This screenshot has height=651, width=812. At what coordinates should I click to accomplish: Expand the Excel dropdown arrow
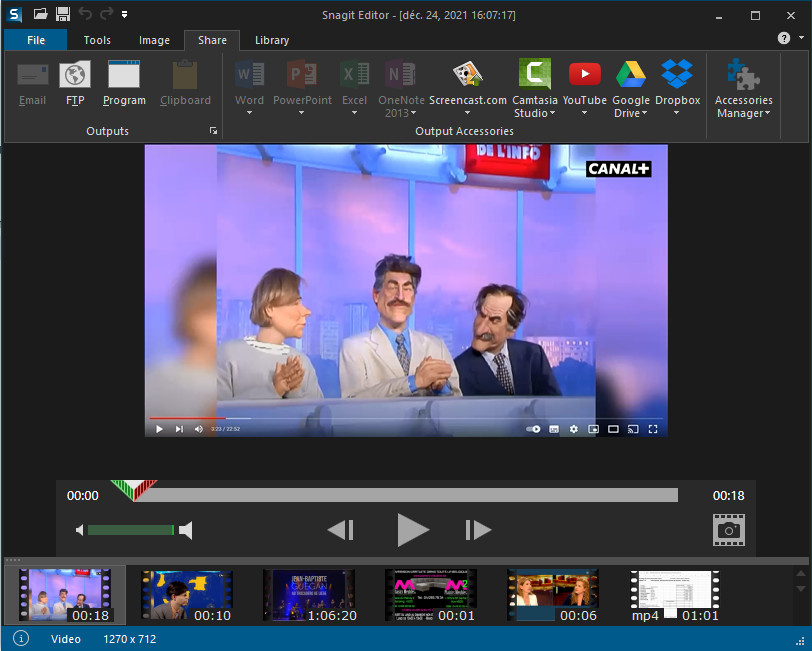354,113
